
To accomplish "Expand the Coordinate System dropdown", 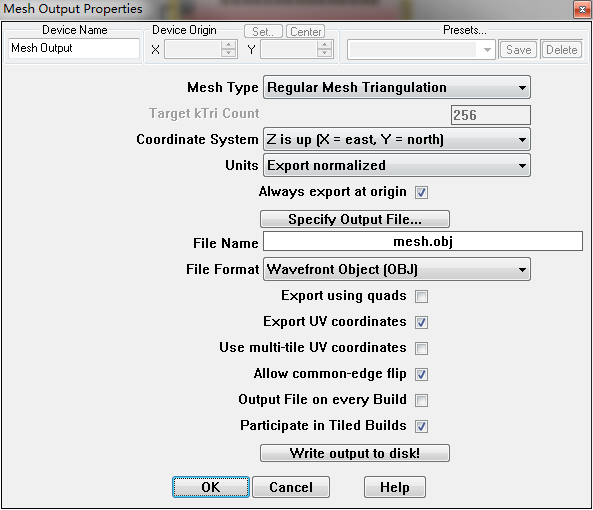I will pos(397,140).
